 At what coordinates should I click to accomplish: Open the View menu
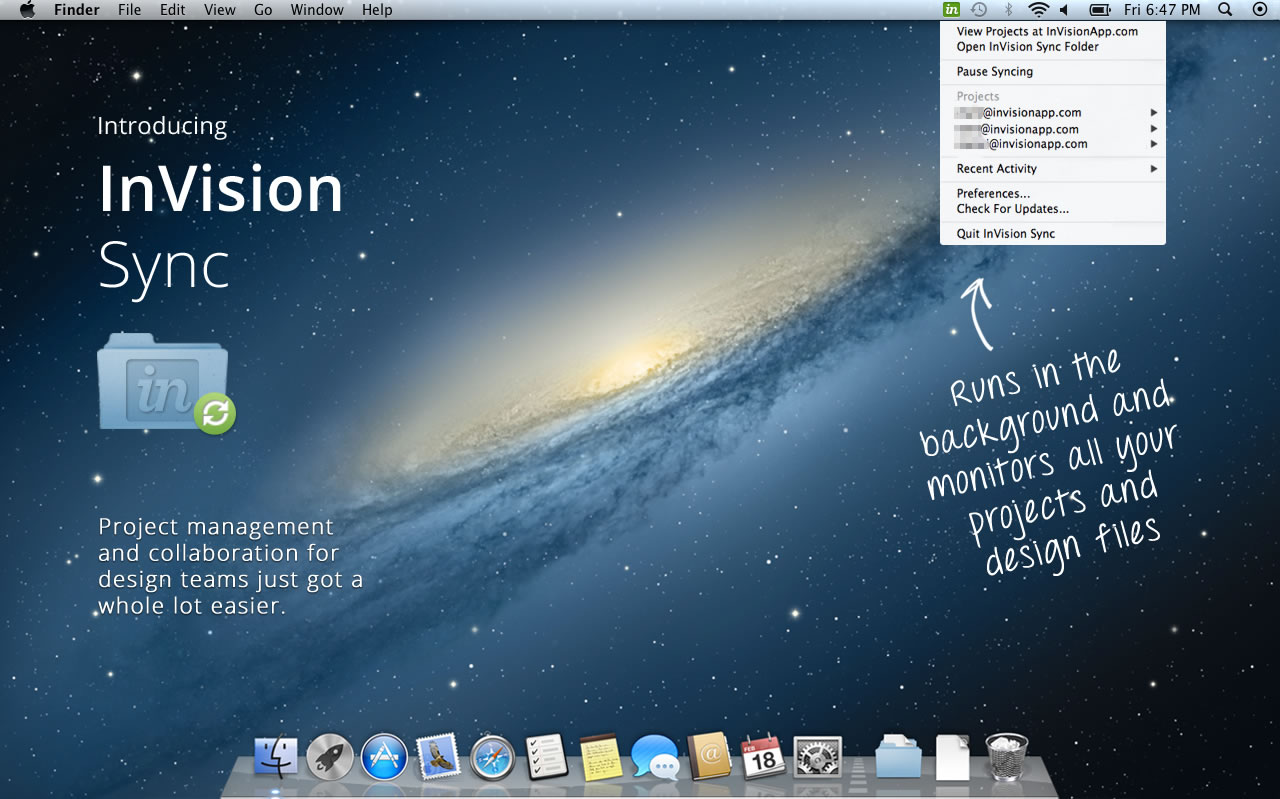point(220,10)
